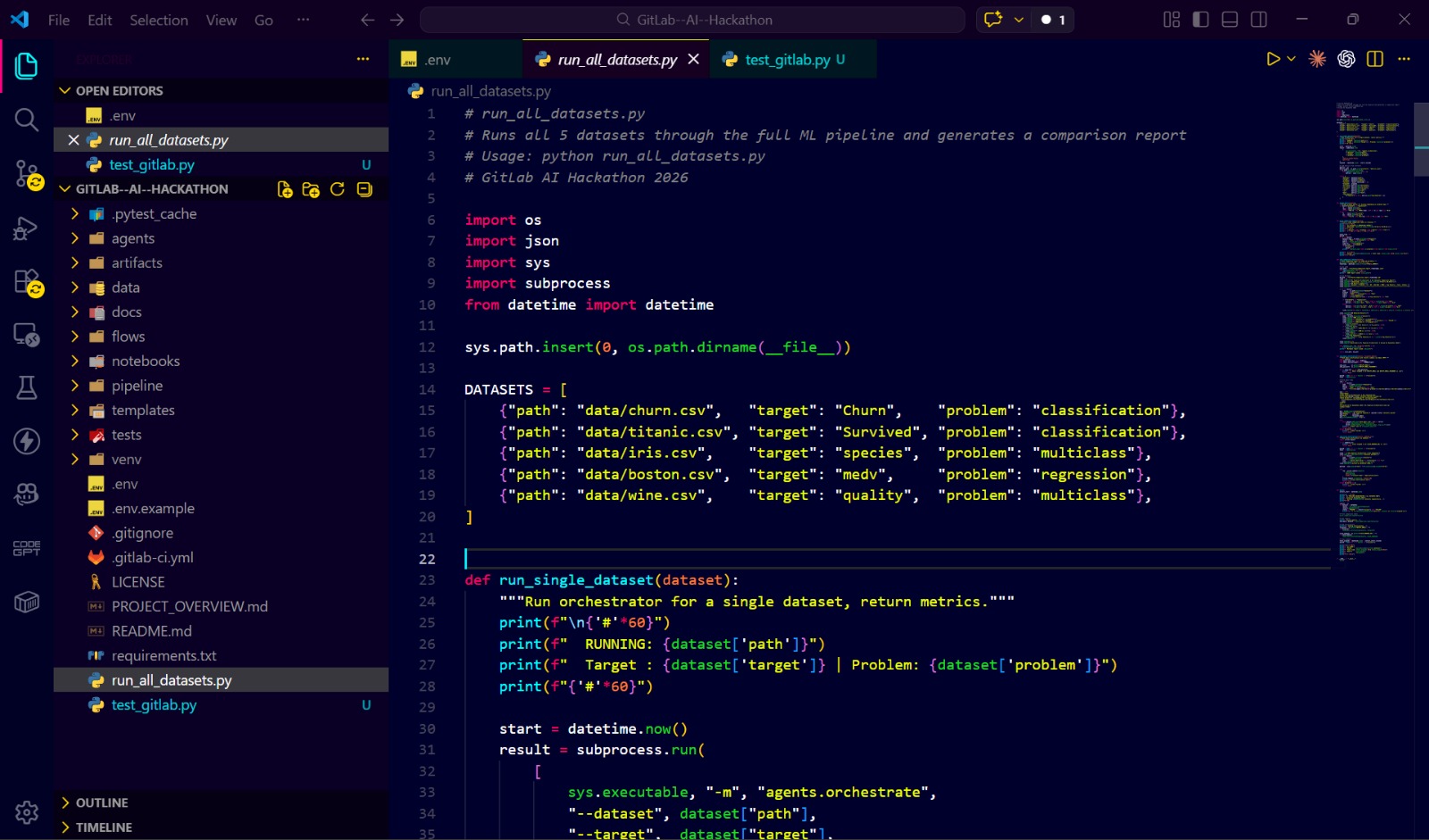Viewport: 1429px width, 840px height.
Task: Open the Extensions view
Action: click(26, 282)
